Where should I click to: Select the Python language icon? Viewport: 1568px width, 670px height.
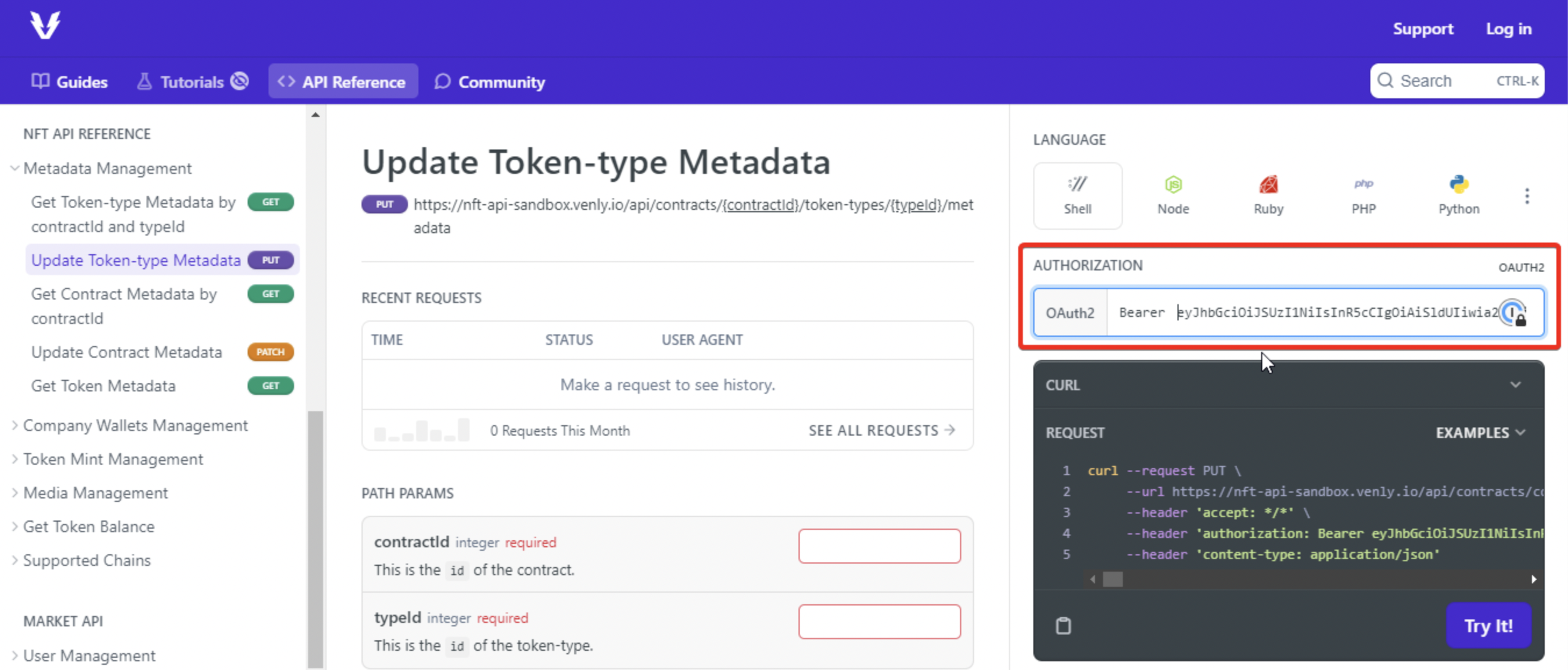[1458, 195]
